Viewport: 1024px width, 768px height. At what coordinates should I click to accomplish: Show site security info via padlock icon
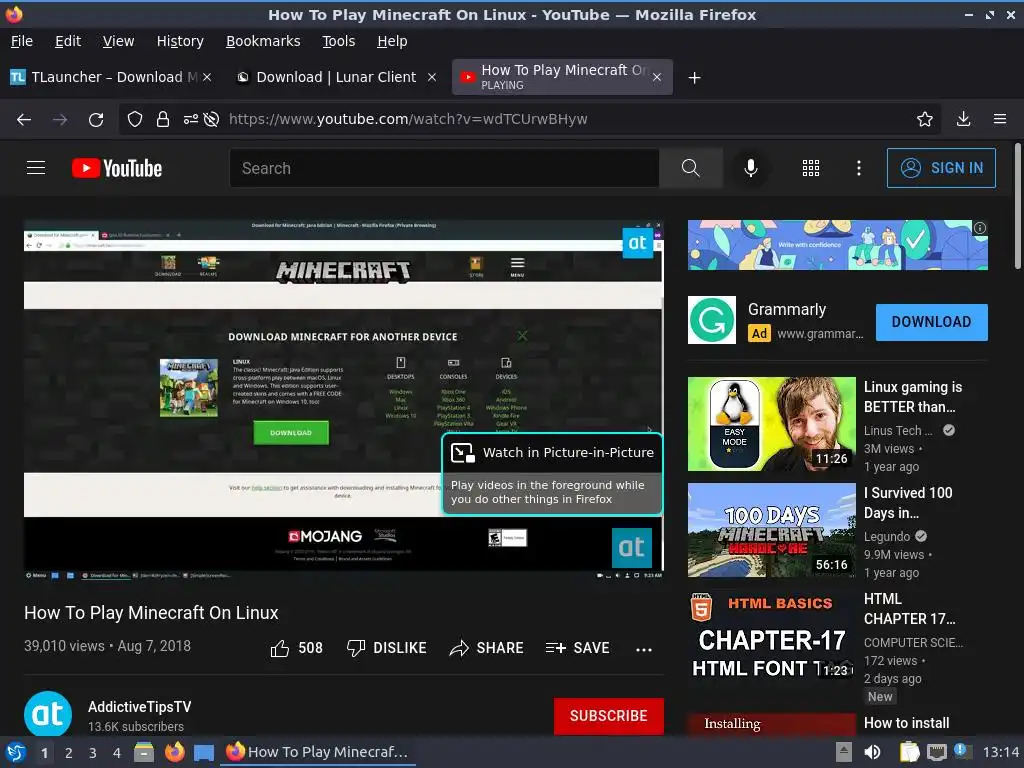[x=163, y=120]
